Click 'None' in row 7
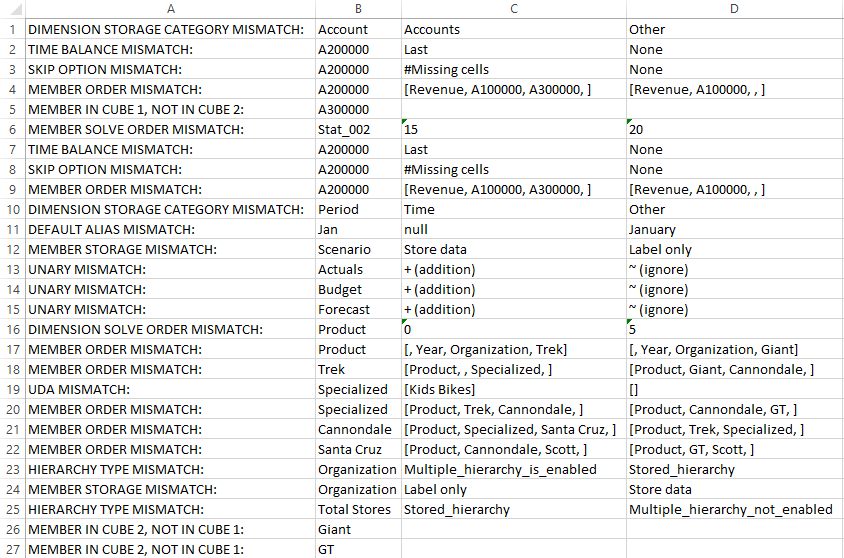844x558 pixels. 735,150
